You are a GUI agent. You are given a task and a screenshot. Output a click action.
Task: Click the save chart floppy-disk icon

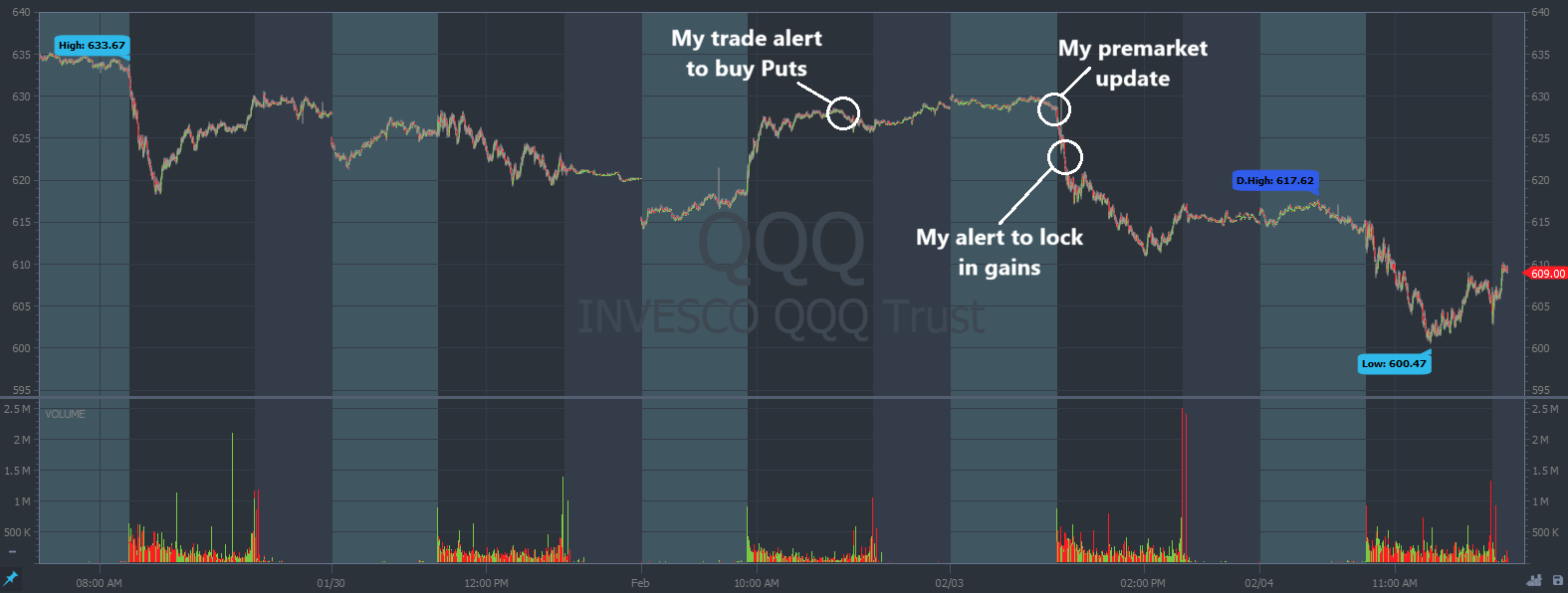[1558, 580]
